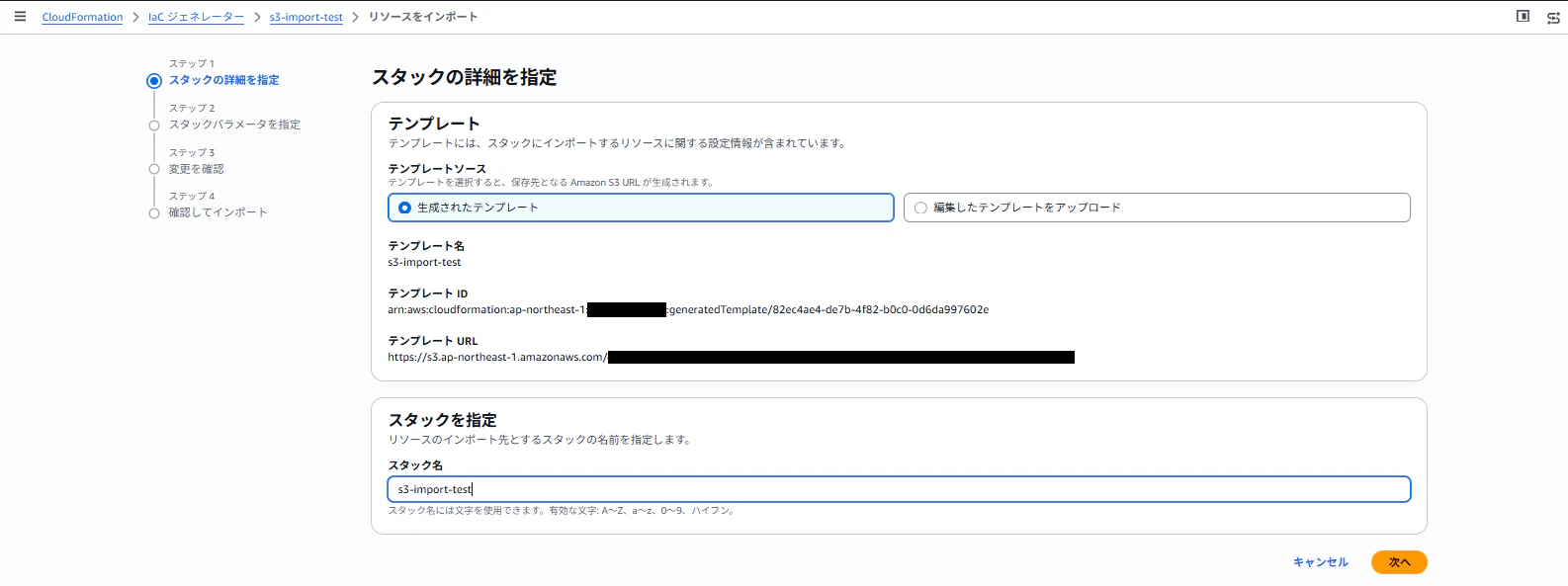Click the template name value s3-import-test
The width and height of the screenshot is (1568, 586).
pyautogui.click(x=424, y=263)
